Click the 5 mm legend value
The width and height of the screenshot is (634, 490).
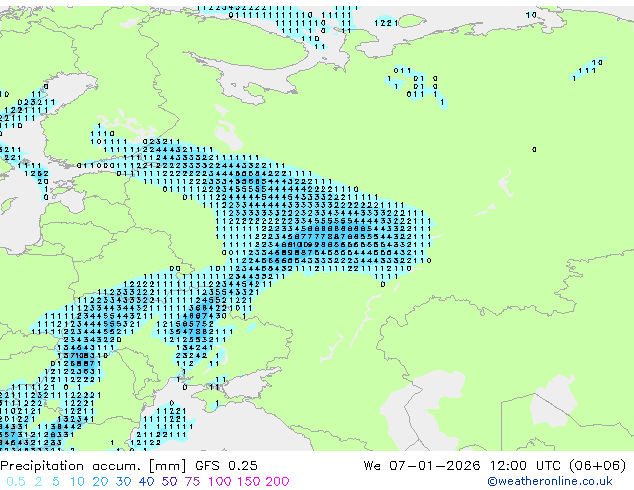pyautogui.click(x=56, y=482)
